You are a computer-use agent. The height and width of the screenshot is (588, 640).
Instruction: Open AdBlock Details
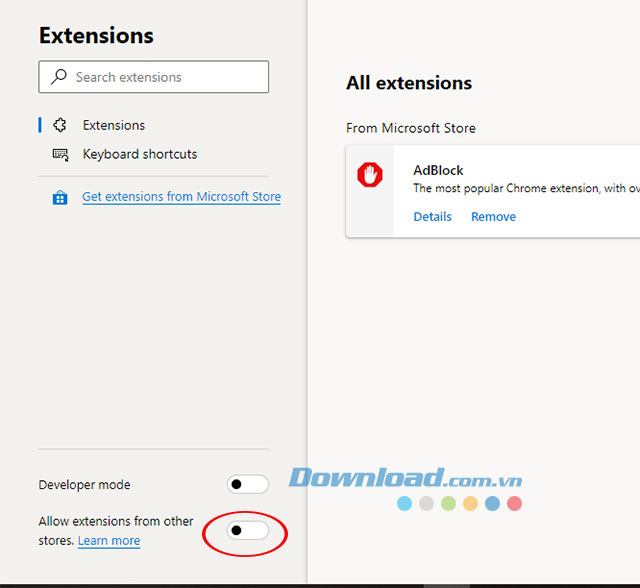tap(433, 217)
